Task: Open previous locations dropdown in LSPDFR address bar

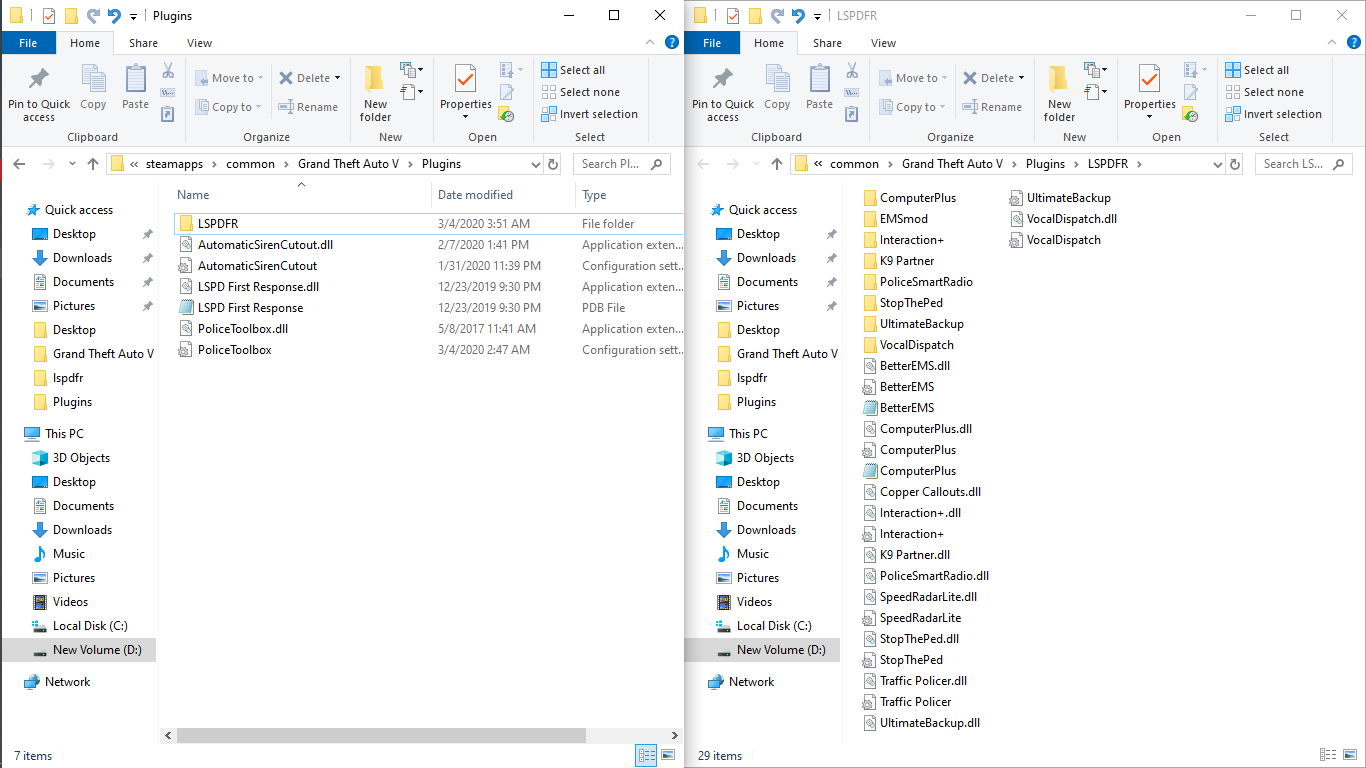Action: point(1215,164)
